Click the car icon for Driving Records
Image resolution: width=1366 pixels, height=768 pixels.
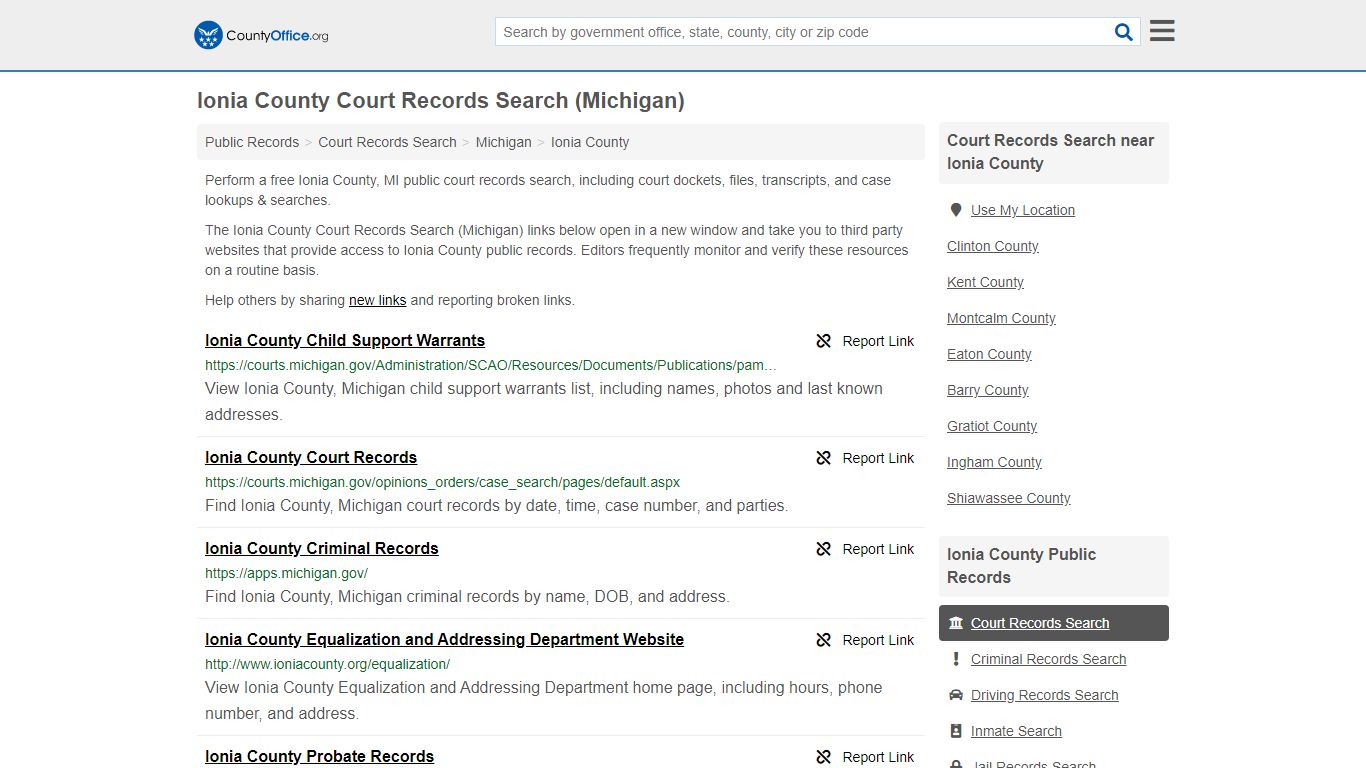click(956, 695)
